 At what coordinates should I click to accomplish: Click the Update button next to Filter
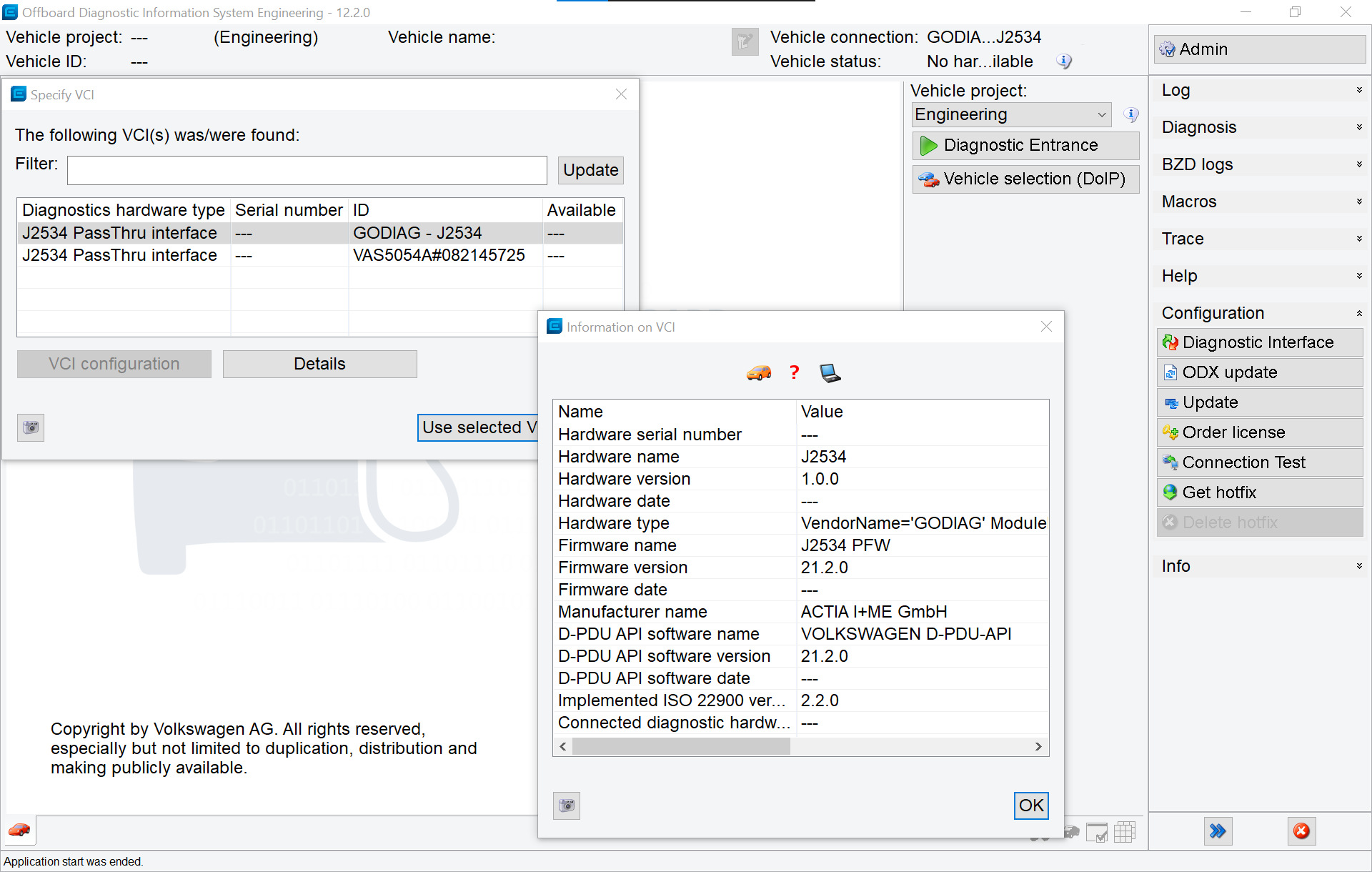590,170
